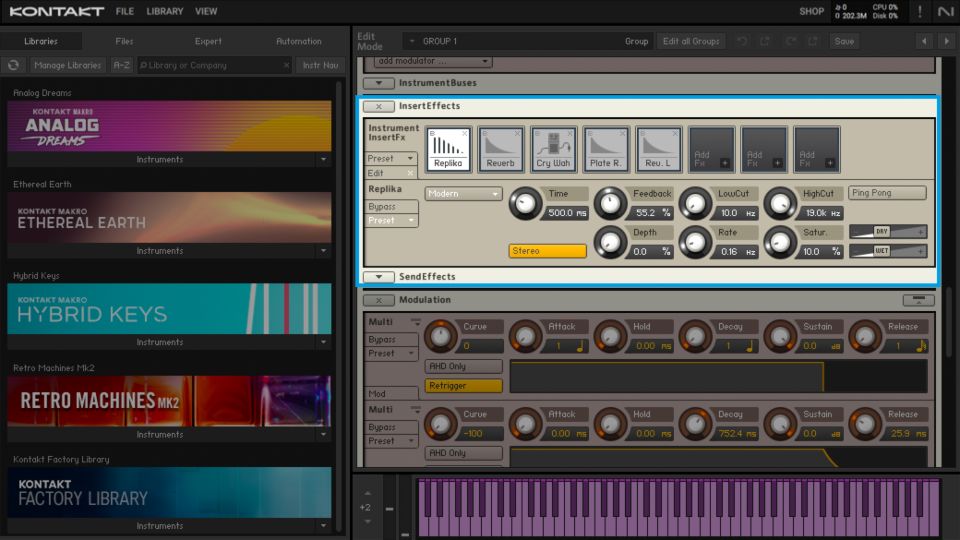Screen dimensions: 960x540
Task: Toggle Ping Pong delay mode
Action: 887,193
